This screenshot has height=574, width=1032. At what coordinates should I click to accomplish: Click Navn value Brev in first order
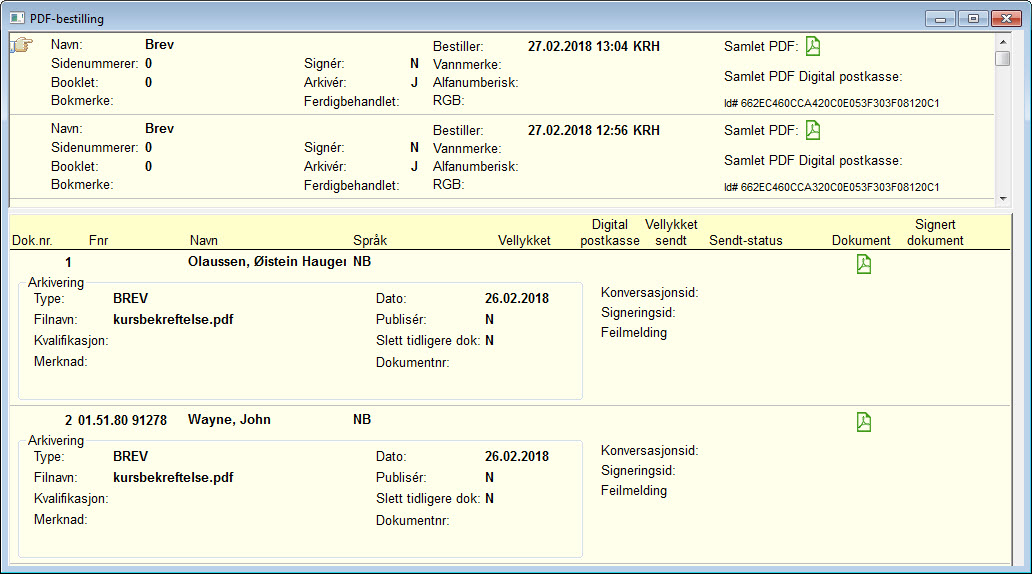tap(159, 44)
